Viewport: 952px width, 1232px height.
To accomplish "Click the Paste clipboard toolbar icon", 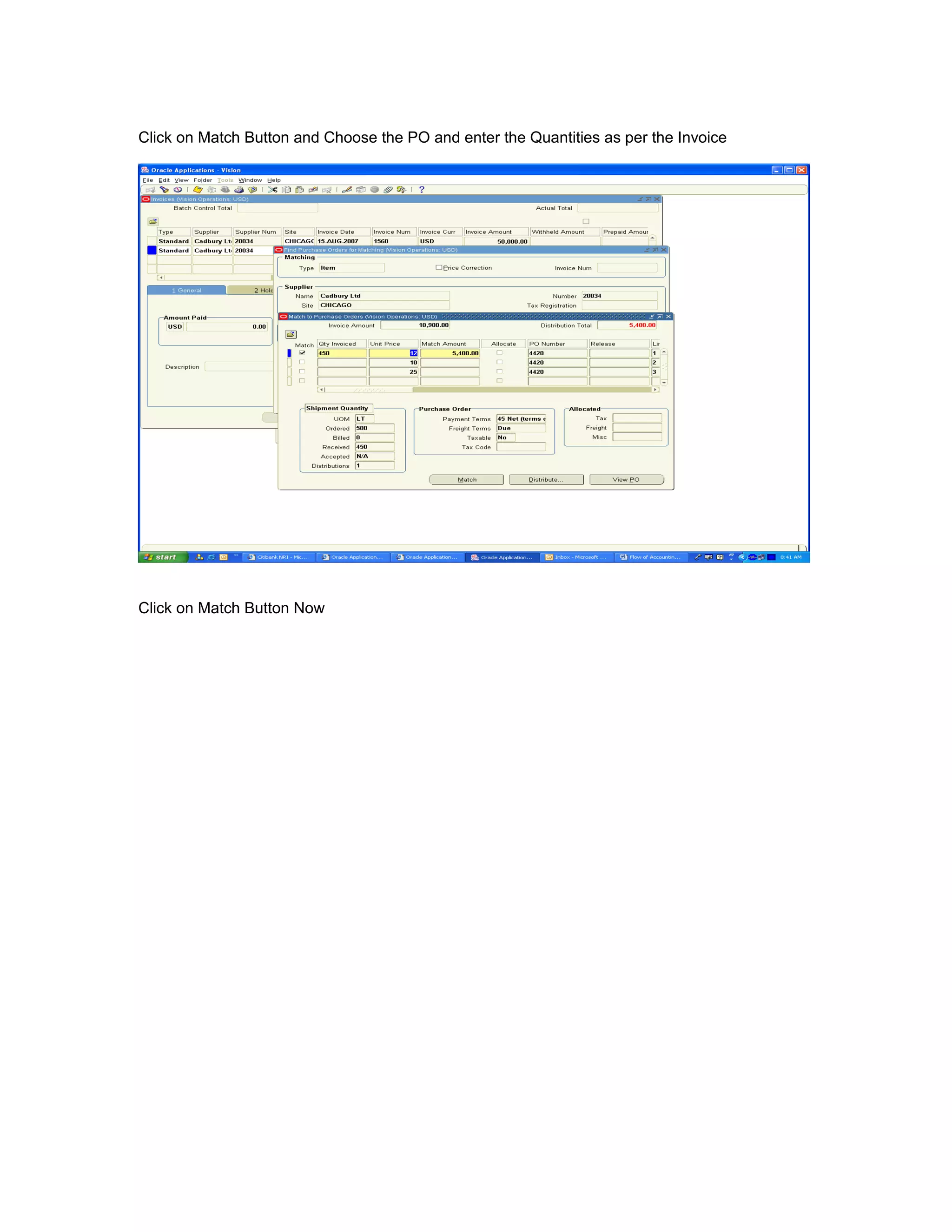I will coord(299,190).
